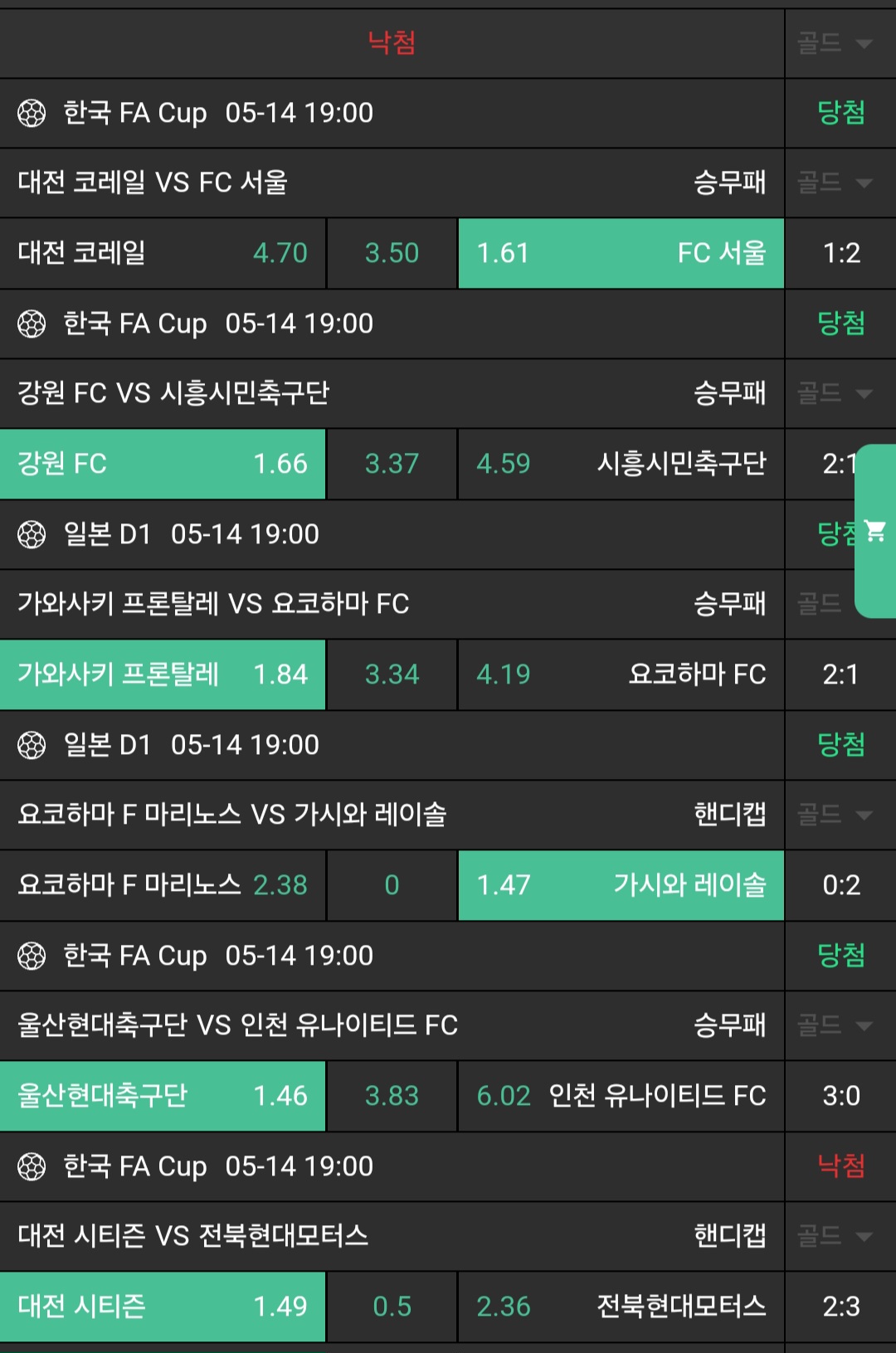The width and height of the screenshot is (896, 1353).
Task: Choose draw odds 3.50 for 대전 코레일 match
Action: [x=392, y=253]
